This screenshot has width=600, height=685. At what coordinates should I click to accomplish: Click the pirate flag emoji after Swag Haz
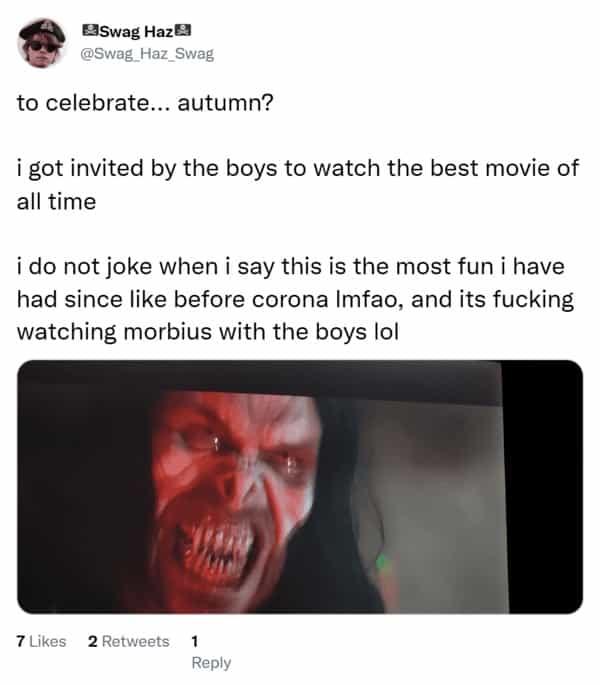[x=183, y=31]
